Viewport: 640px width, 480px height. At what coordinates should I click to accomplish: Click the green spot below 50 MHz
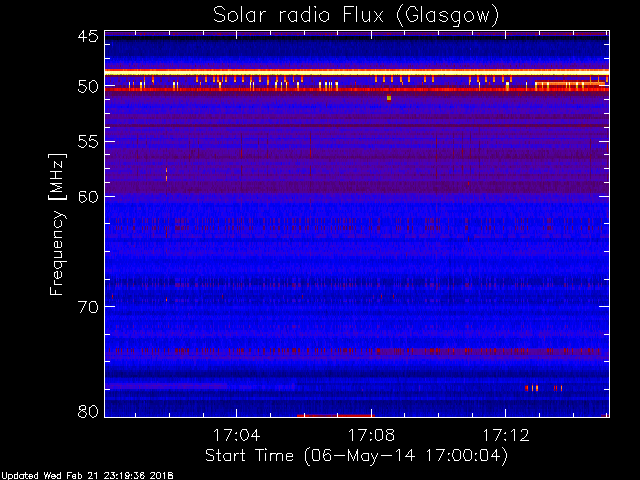point(389,98)
